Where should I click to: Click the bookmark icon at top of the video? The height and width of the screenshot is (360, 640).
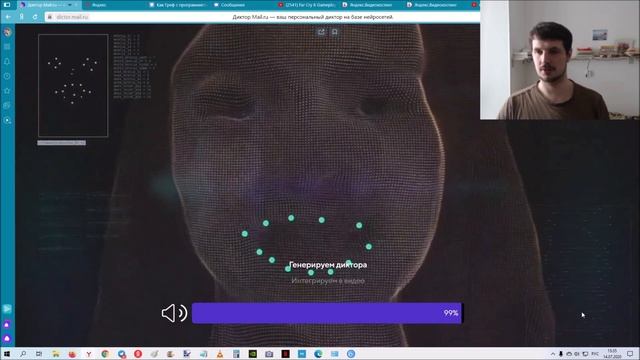(335, 32)
